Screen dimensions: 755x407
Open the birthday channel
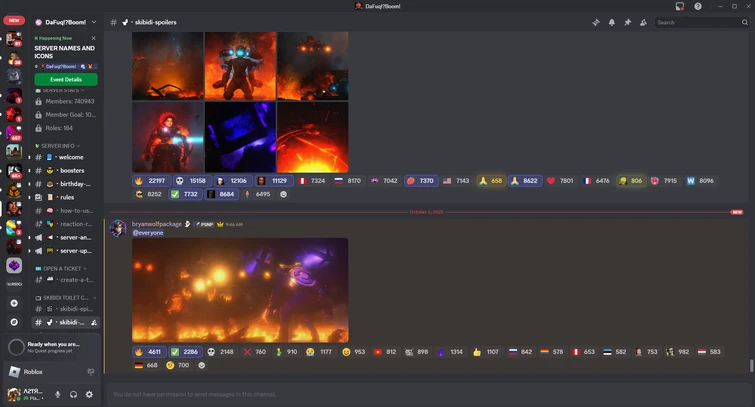[66, 184]
